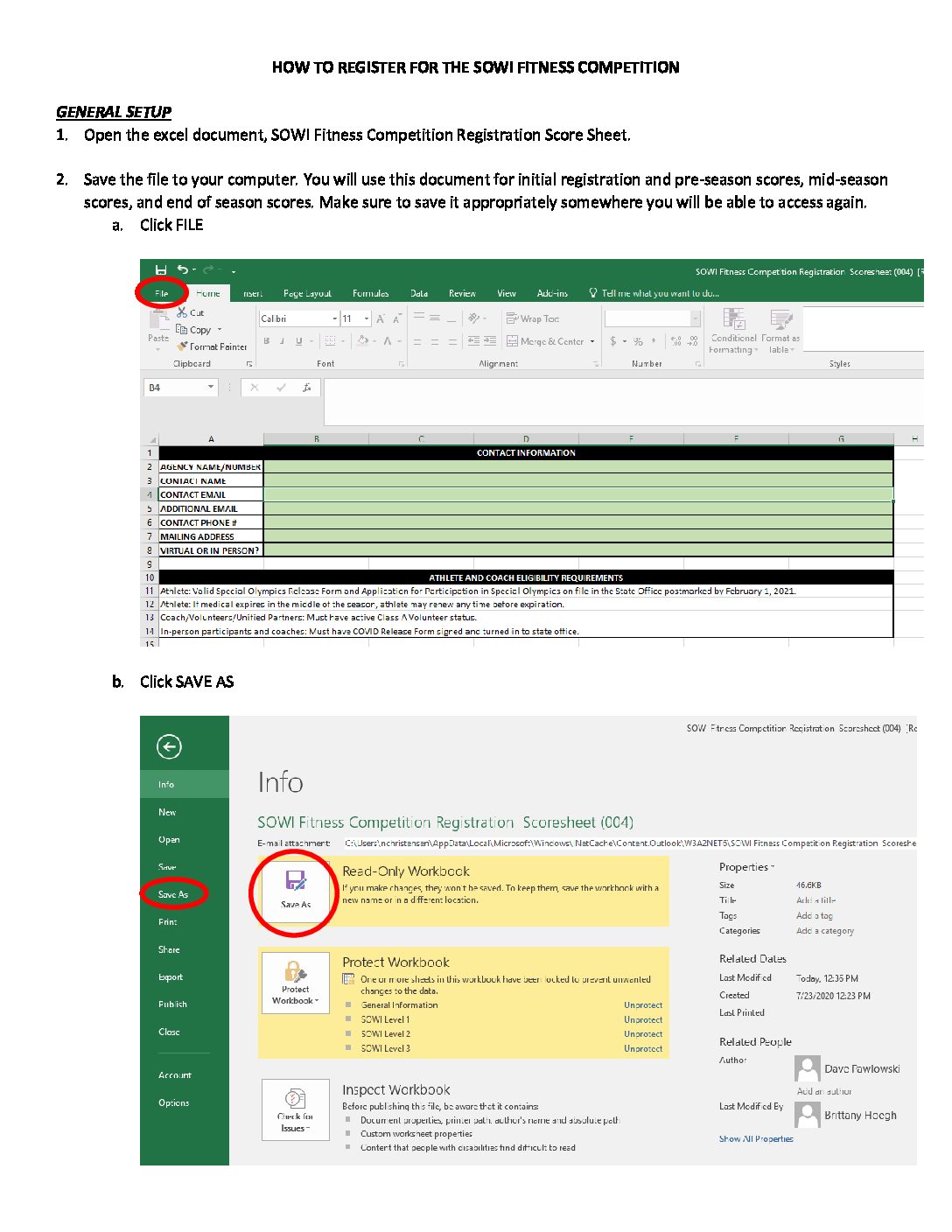Screen dimensions: 952x1232
Task: Toggle underline formatting in Font group
Action: coord(299,341)
